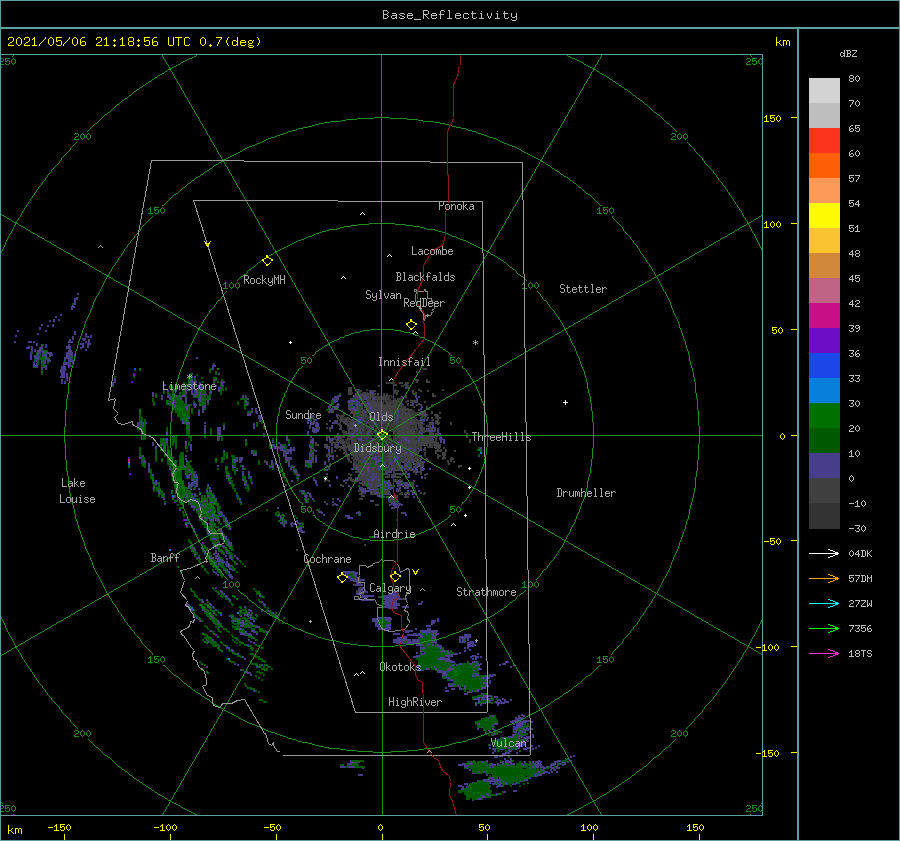Click the Airdrie label

coord(394,534)
